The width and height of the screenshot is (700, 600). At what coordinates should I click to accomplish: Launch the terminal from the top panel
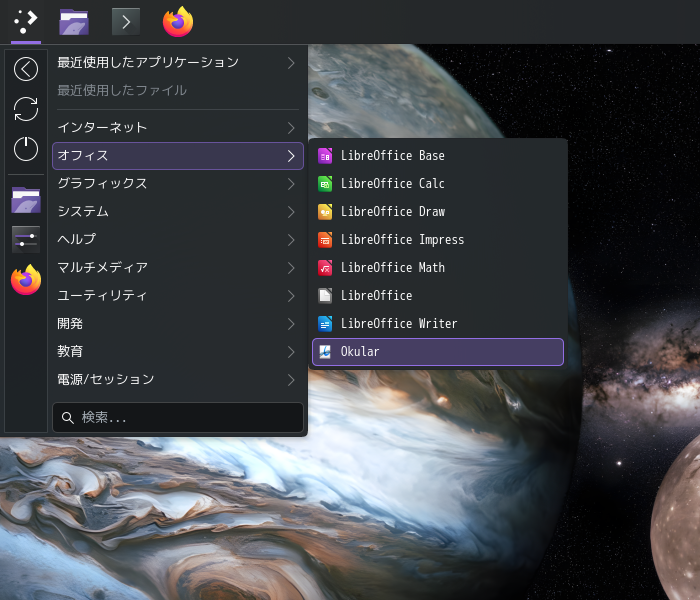[126, 21]
